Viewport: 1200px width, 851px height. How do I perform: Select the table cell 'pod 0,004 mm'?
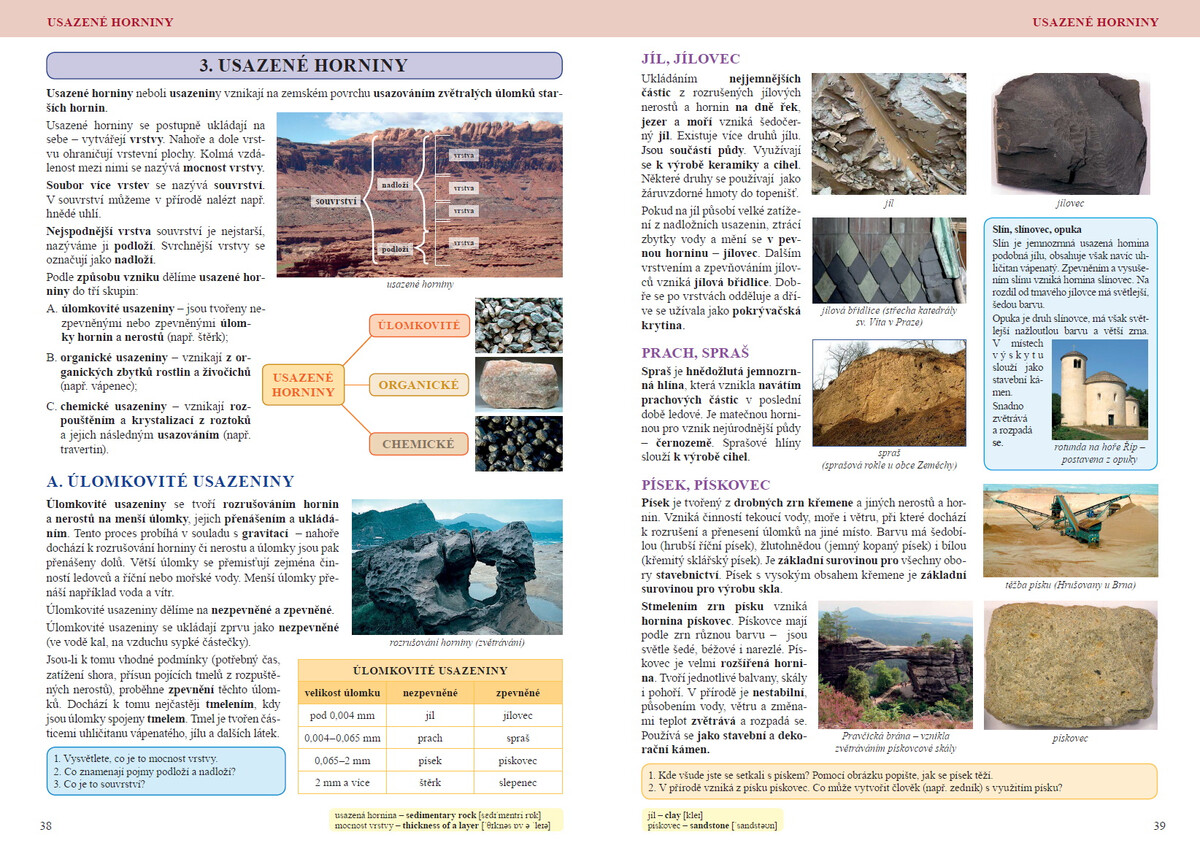pyautogui.click(x=341, y=716)
